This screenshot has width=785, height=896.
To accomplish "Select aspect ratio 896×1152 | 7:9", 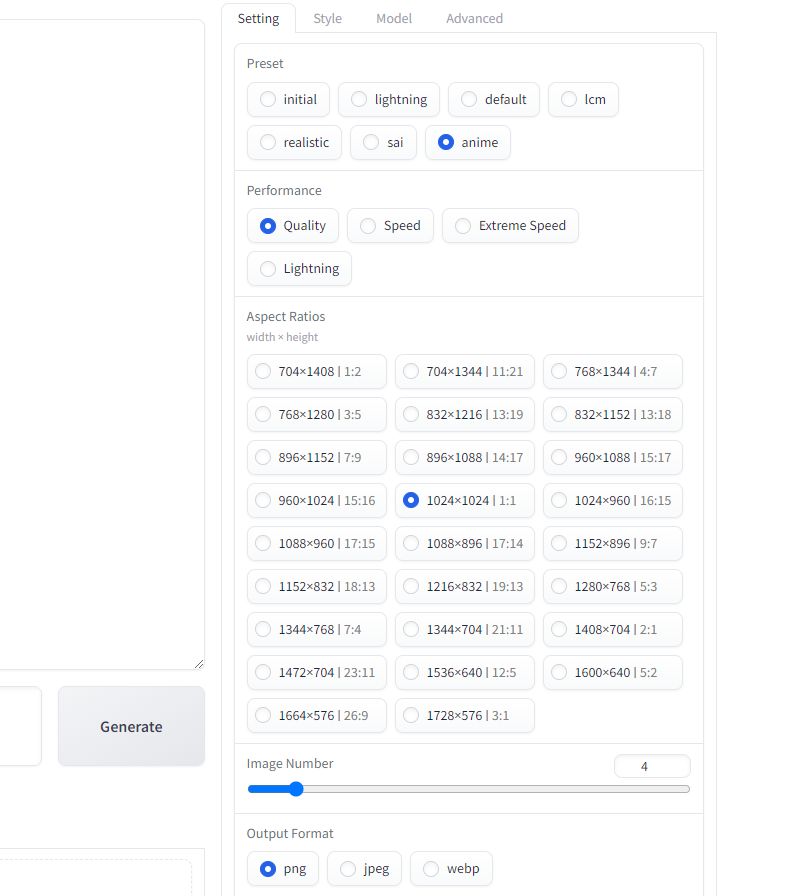I will tap(317, 457).
